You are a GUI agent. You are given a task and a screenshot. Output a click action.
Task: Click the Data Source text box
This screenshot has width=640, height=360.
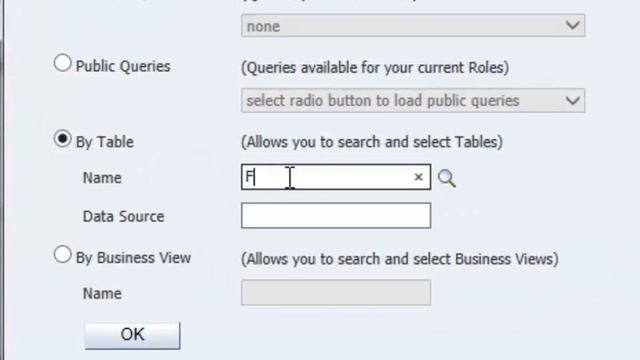(x=336, y=216)
